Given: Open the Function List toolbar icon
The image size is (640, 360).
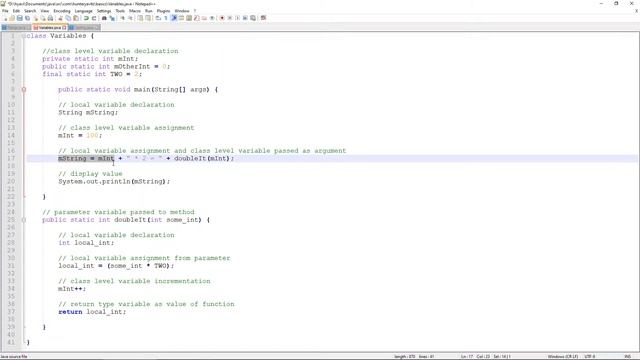Looking at the screenshot, I should click(x=196, y=18).
